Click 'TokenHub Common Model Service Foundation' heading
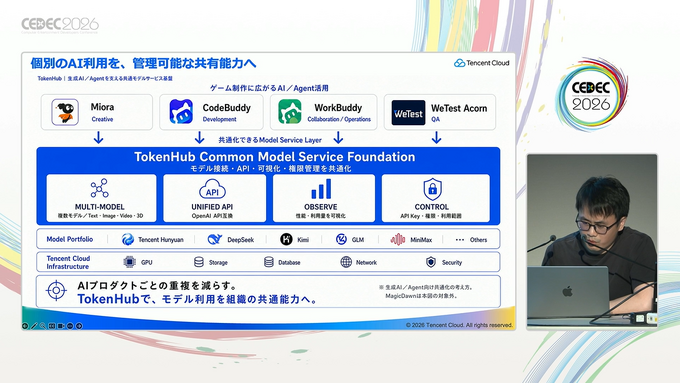Screen dimensions: 680x383 (275, 157)
